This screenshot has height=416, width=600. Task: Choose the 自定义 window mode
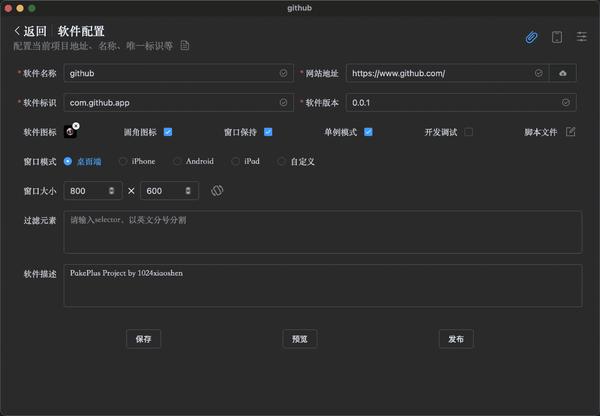click(x=281, y=161)
